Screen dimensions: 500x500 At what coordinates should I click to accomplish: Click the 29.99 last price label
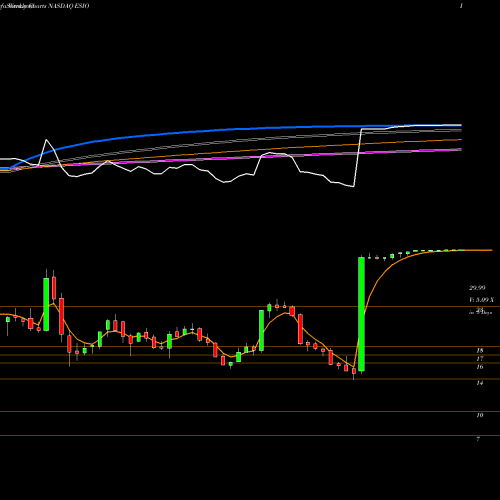click(477, 288)
